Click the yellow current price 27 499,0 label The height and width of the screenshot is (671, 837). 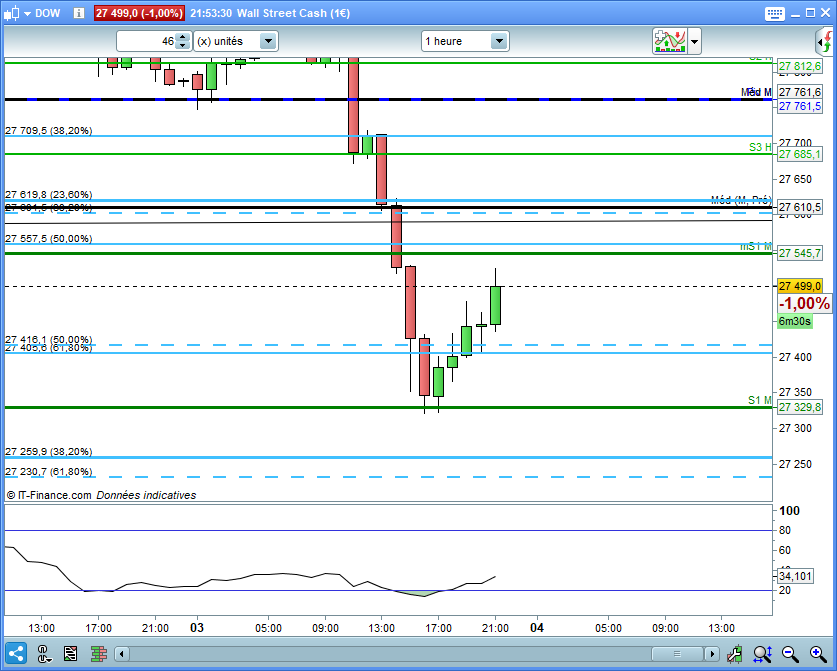[x=800, y=287]
